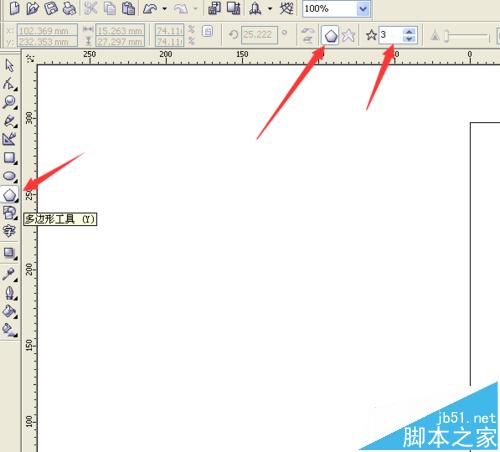This screenshot has height=452, width=500.
Task: Save the document with the floppy disk icon
Action: click(51, 8)
